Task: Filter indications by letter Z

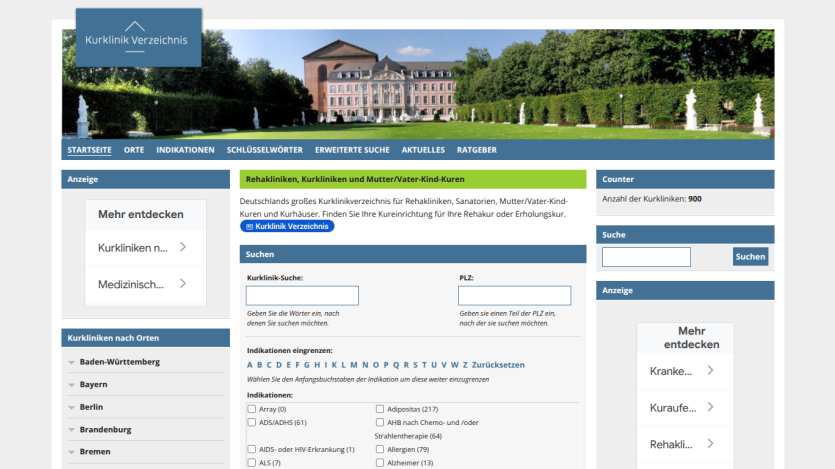Action: pyautogui.click(x=465, y=365)
